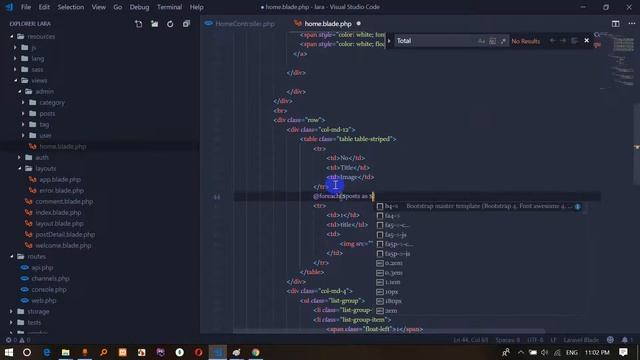This screenshot has width=640, height=360.
Task: Split the editor right
Action: click(616, 24)
